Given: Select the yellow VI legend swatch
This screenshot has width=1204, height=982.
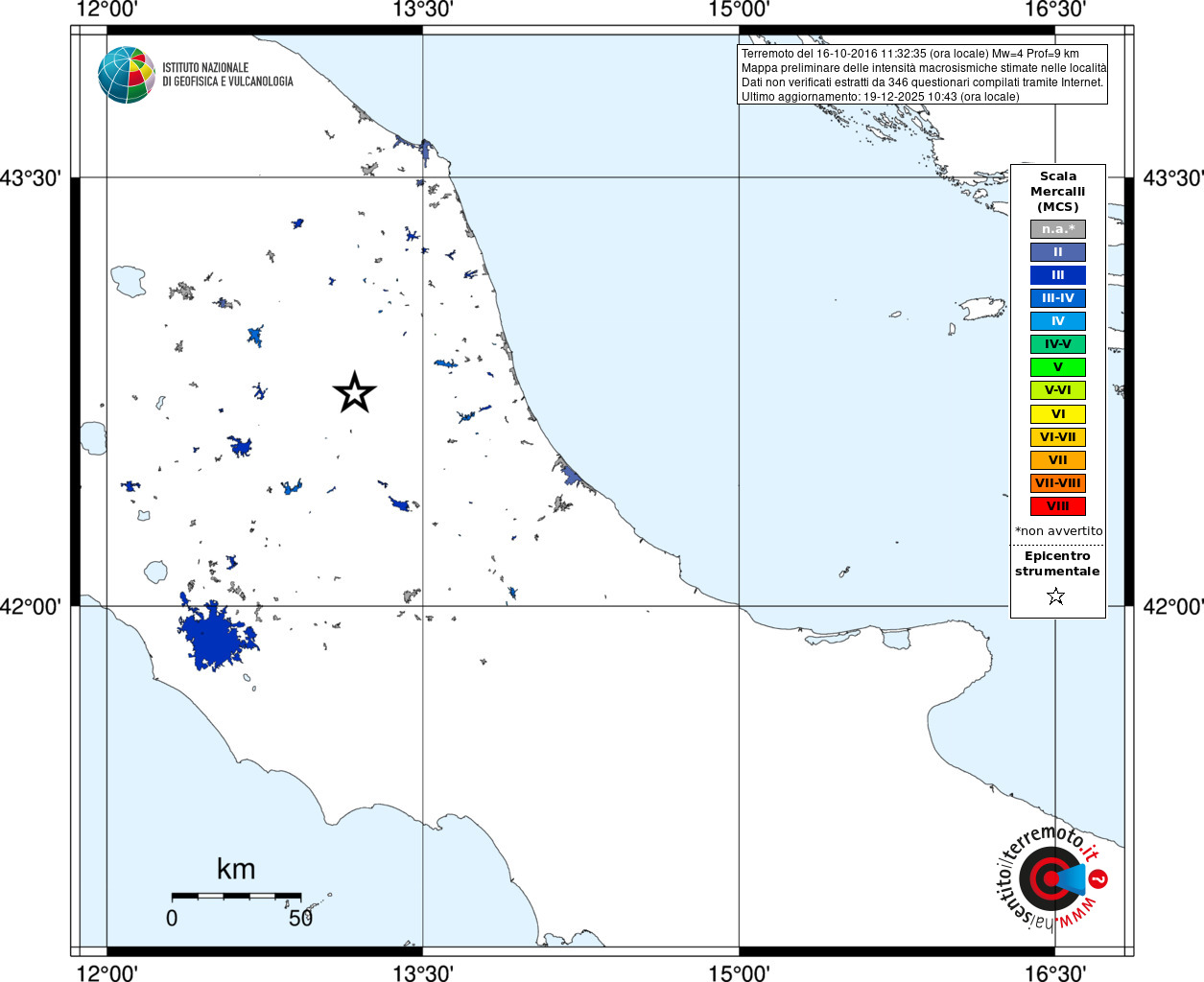Looking at the screenshot, I should click(1058, 414).
